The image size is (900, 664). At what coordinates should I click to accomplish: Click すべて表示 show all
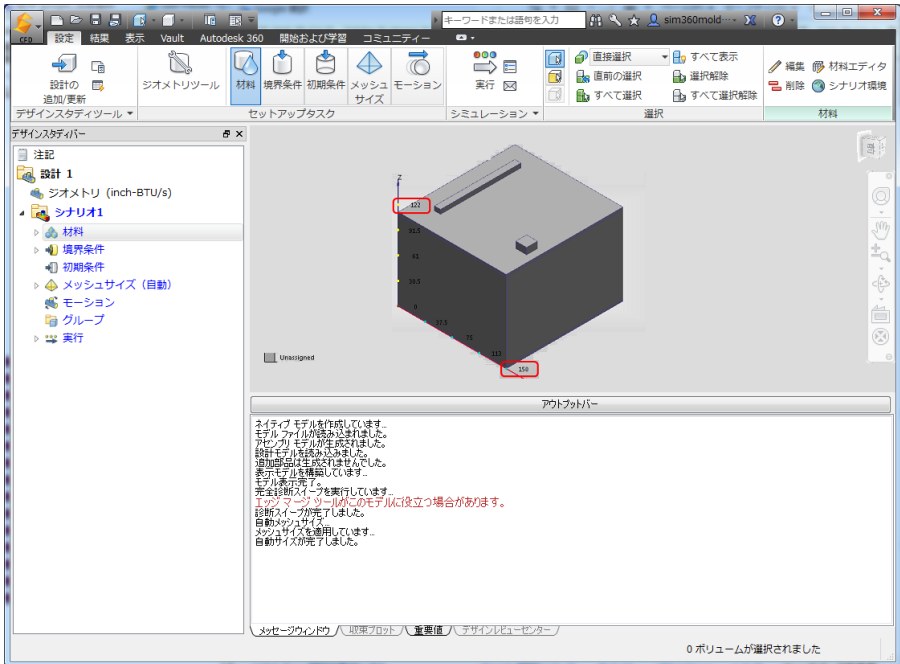(705, 57)
